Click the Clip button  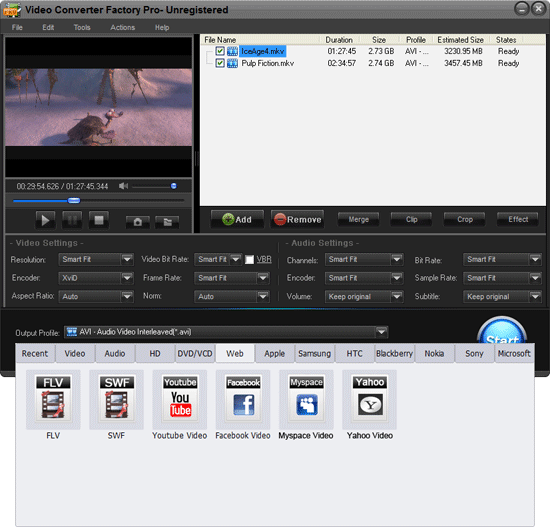(x=411, y=220)
